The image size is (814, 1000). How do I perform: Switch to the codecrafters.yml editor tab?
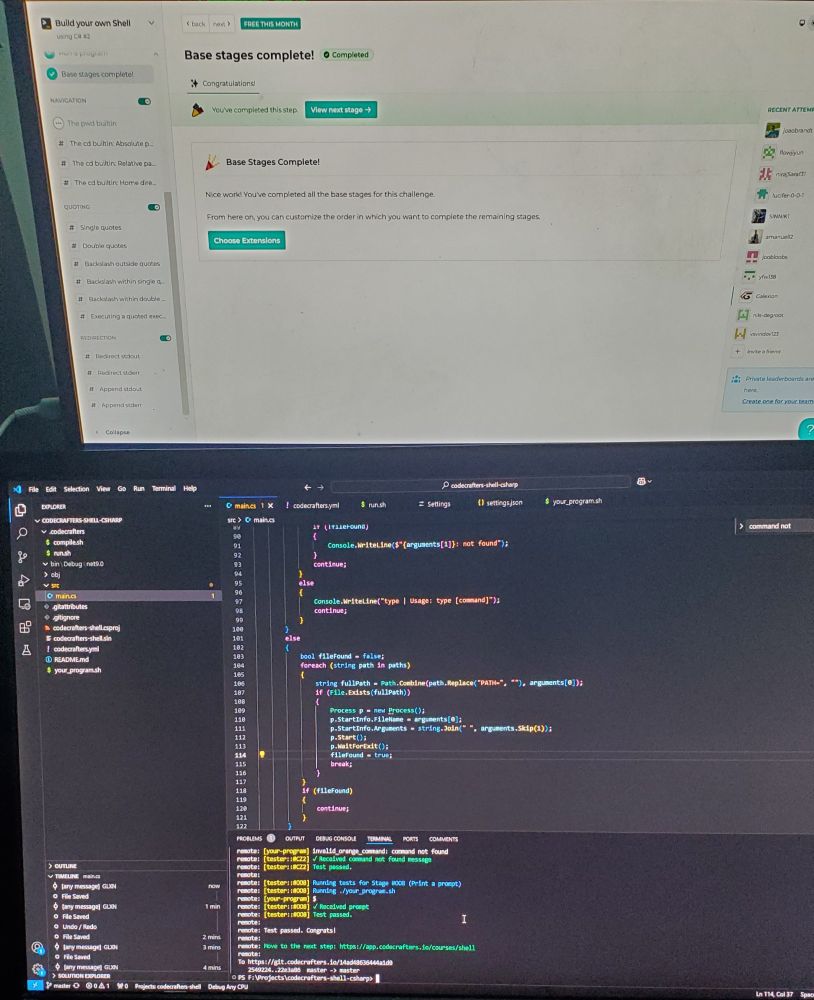[313, 505]
